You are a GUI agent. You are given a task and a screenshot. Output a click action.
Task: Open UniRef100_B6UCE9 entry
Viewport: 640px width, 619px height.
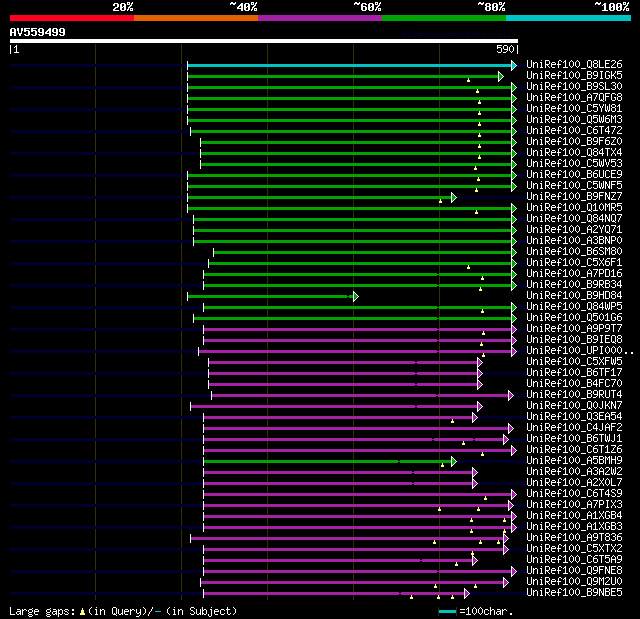pos(574,175)
